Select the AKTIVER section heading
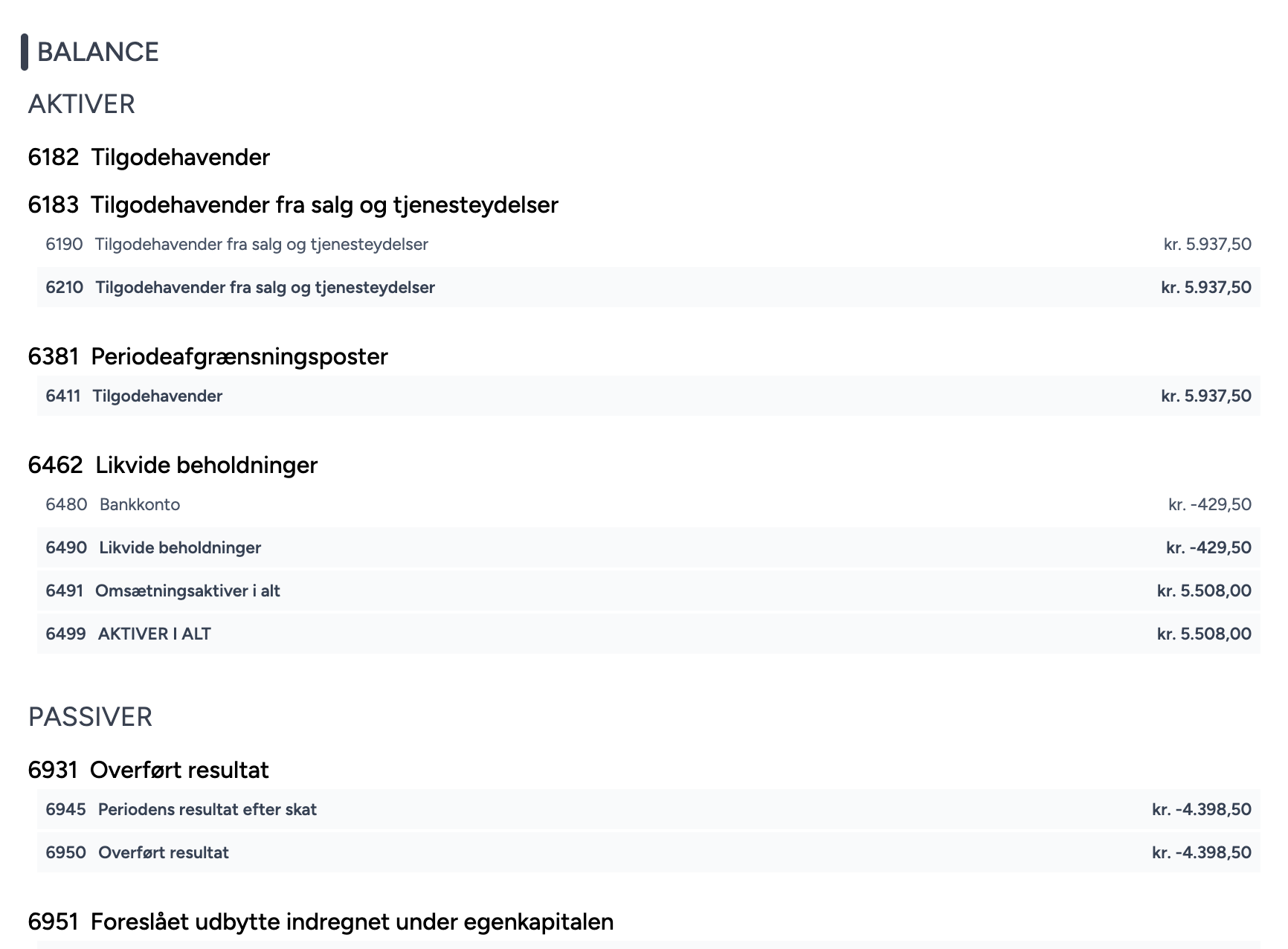This screenshot has width=1288, height=949. 82,104
